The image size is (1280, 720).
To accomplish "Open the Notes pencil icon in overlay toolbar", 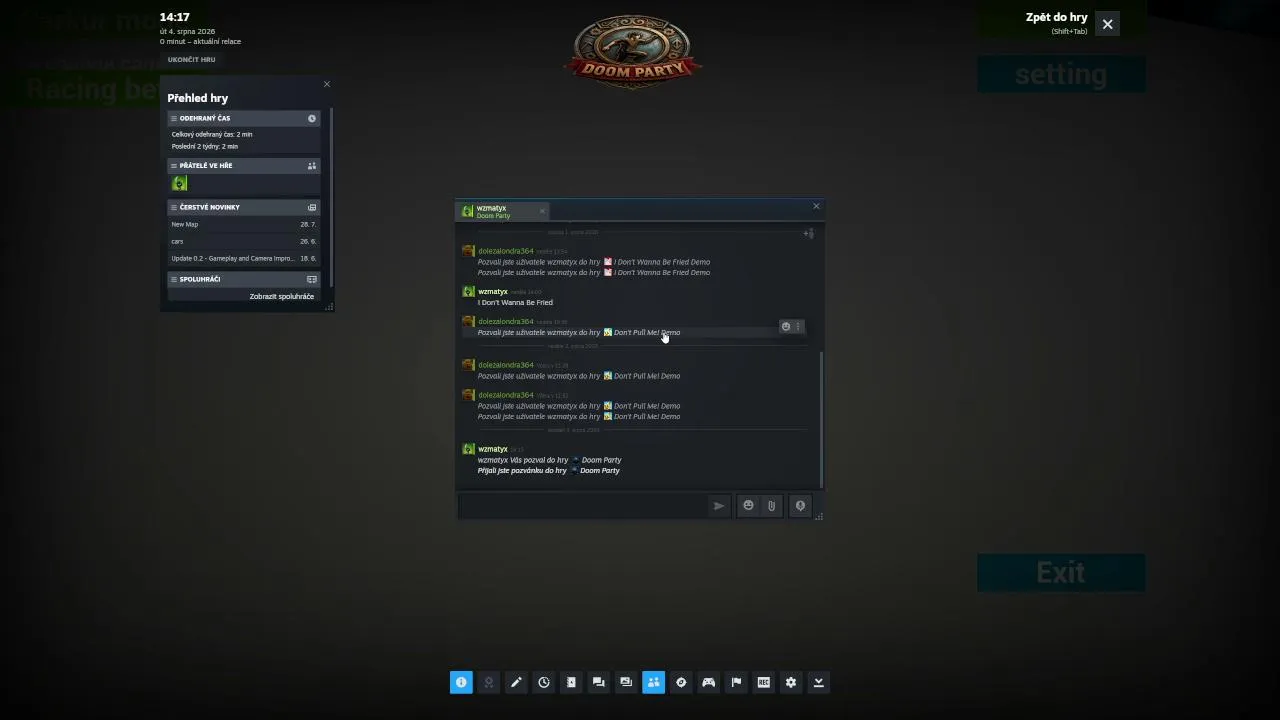I will click(x=516, y=682).
